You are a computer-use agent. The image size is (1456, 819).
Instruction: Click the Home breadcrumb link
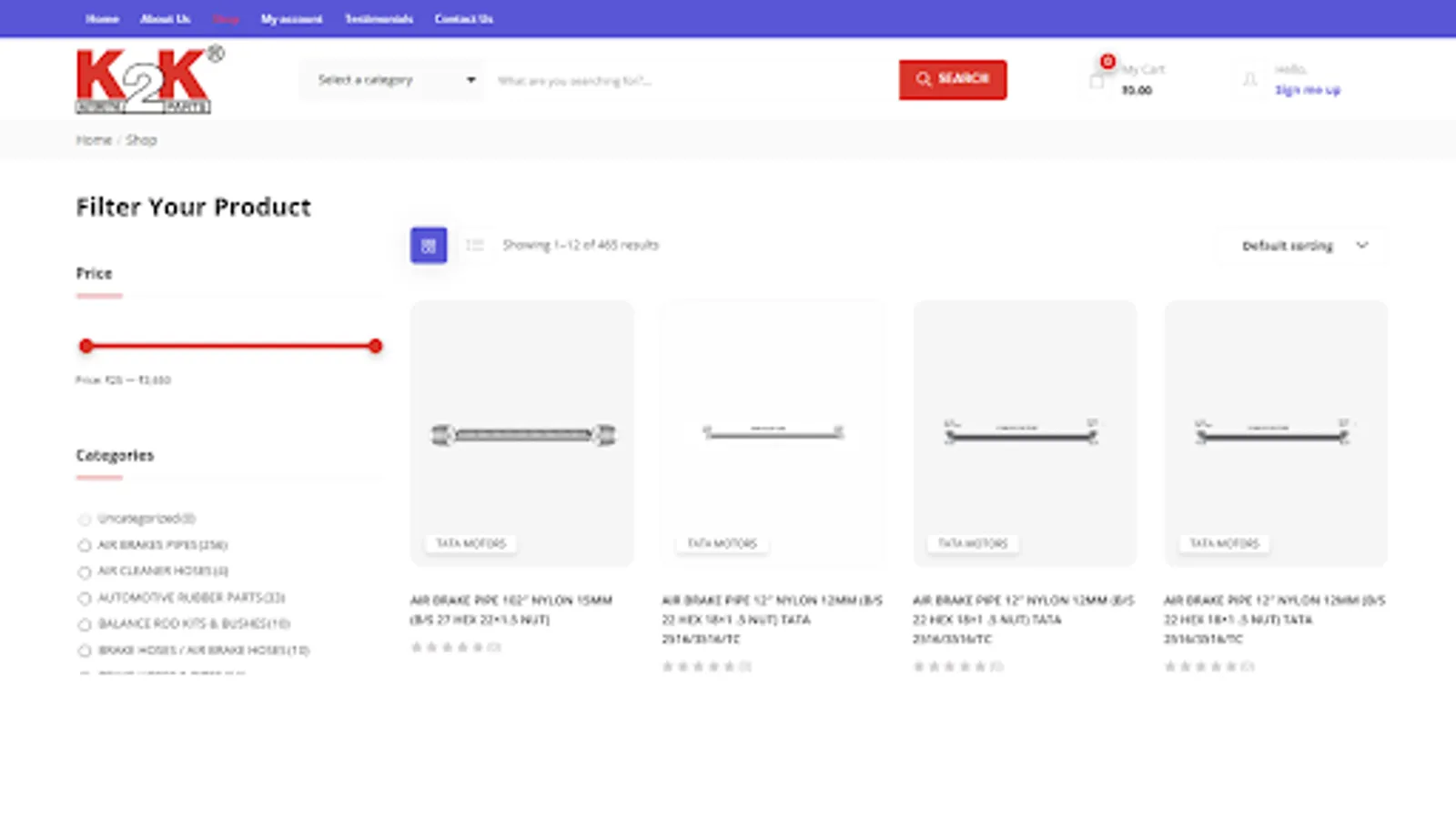[x=94, y=139]
